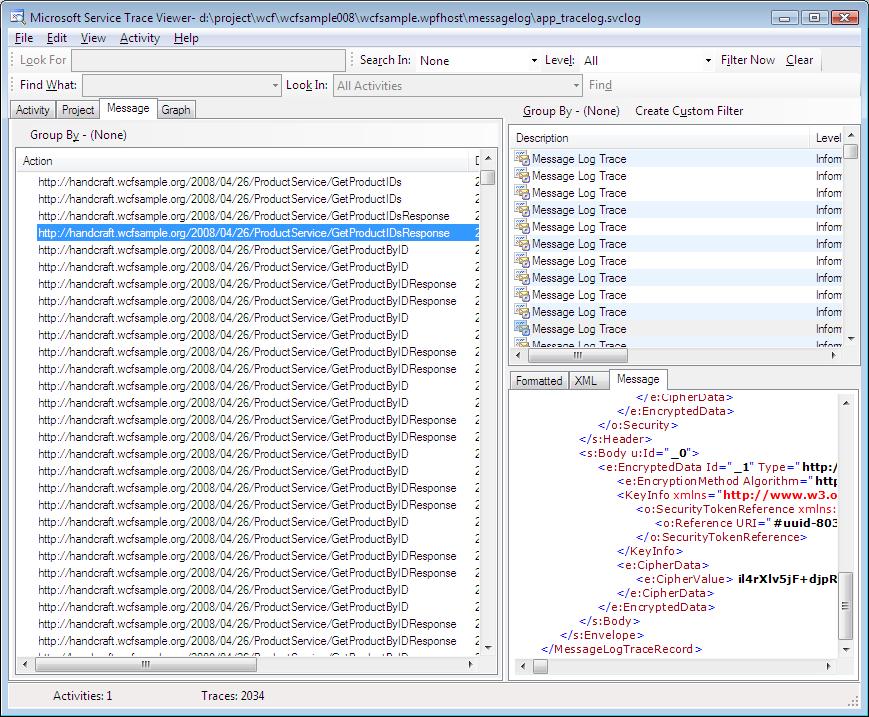This screenshot has height=717, width=869.
Task: Click the action list scroll down arrow
Action: [488, 647]
